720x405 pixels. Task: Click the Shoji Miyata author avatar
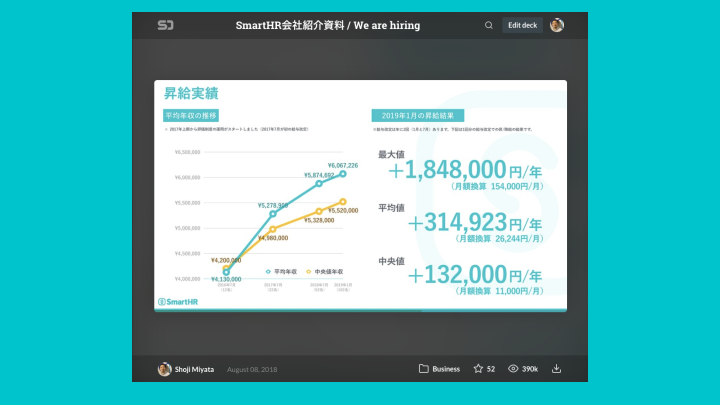164,369
